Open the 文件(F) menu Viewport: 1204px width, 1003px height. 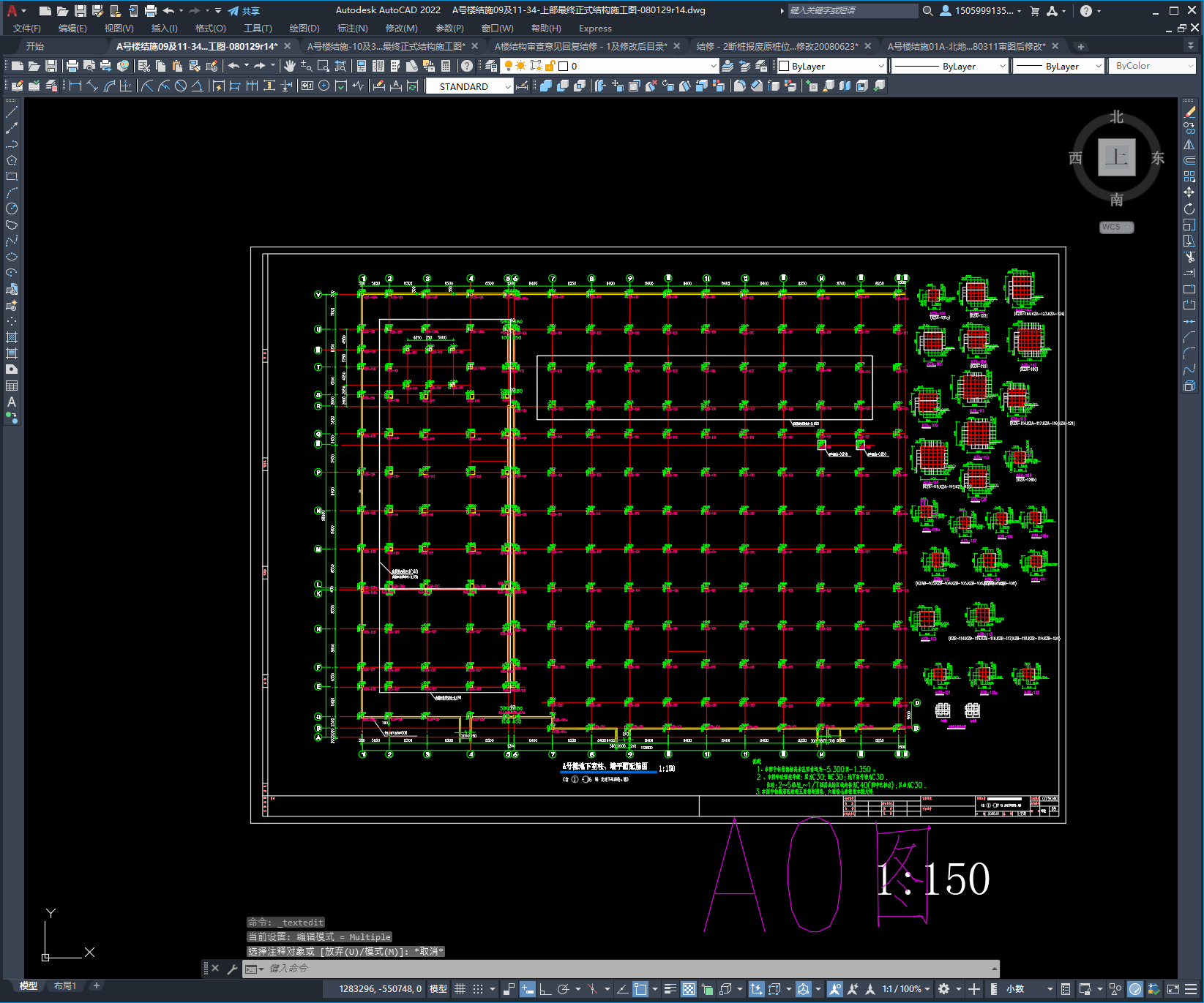click(x=27, y=29)
